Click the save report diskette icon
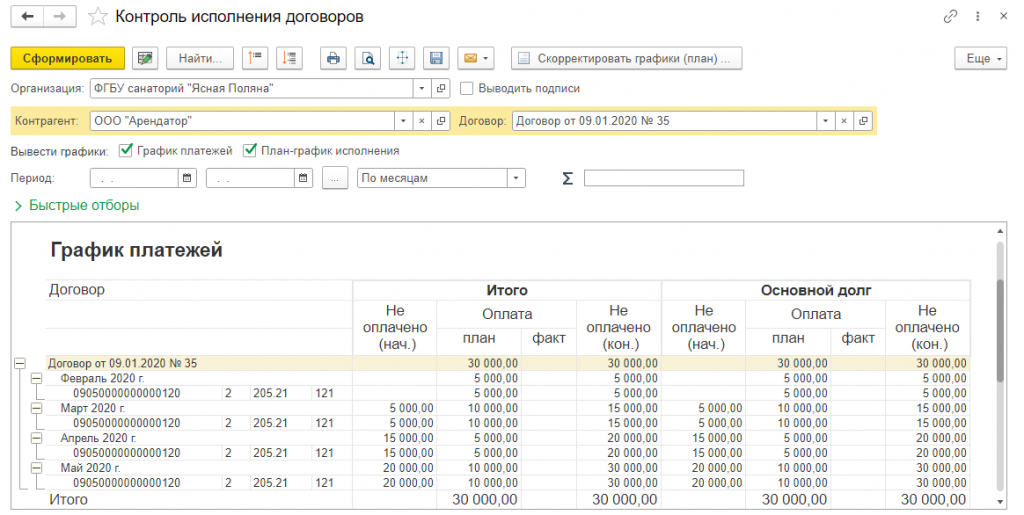This screenshot has width=1024, height=515. coord(435,59)
